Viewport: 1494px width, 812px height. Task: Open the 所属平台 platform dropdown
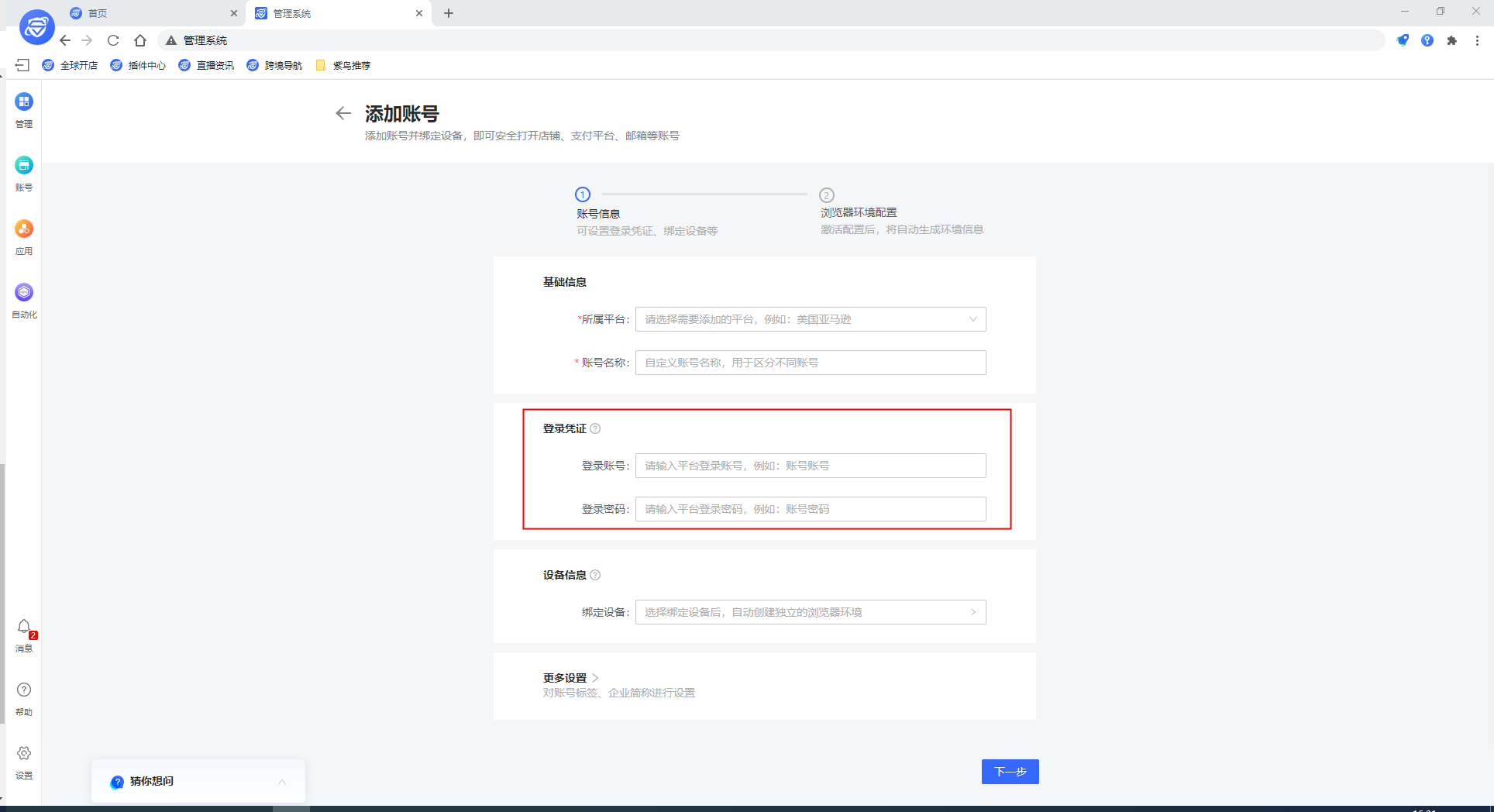point(809,318)
